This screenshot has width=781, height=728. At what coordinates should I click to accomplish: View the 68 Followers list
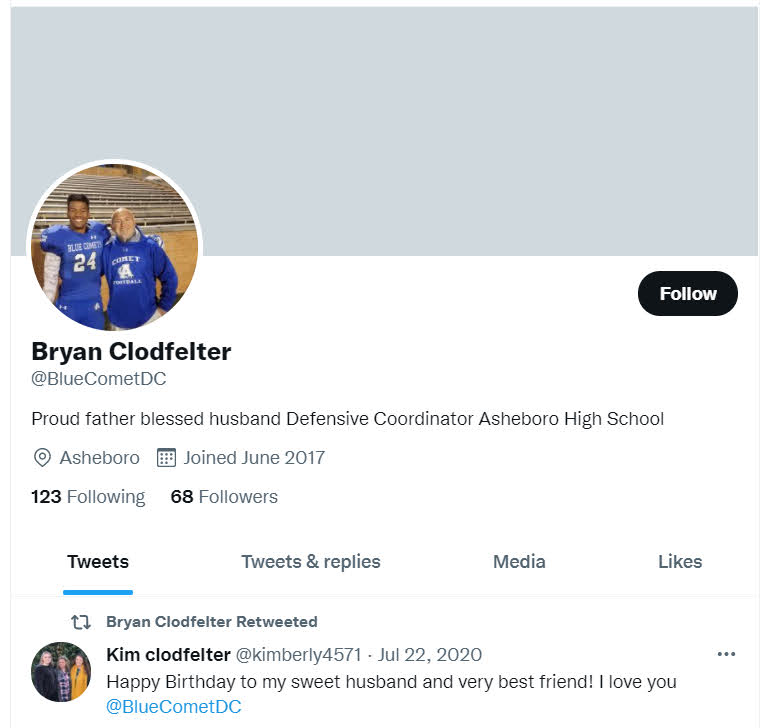click(224, 496)
